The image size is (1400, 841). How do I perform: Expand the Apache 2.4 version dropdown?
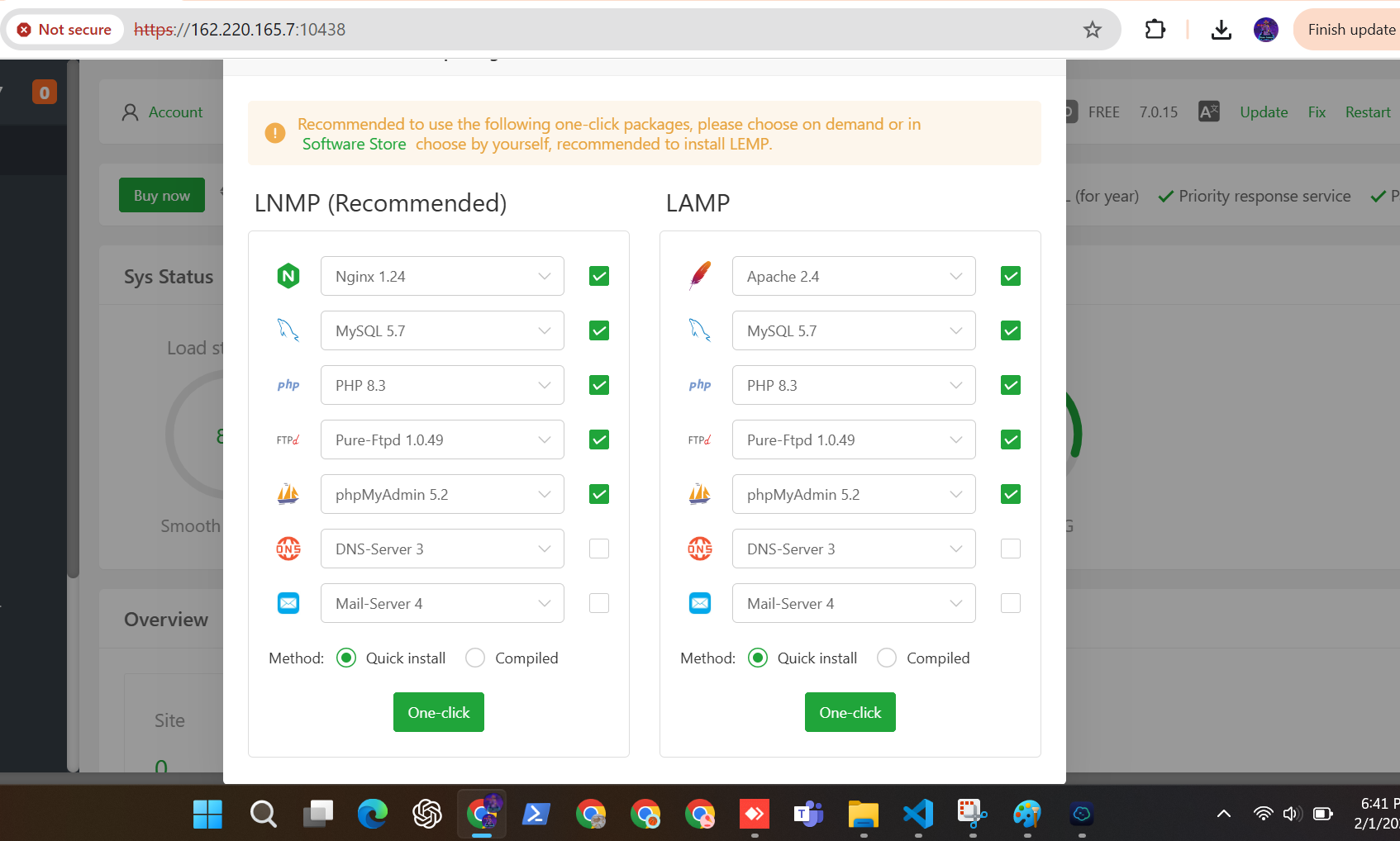tap(854, 276)
